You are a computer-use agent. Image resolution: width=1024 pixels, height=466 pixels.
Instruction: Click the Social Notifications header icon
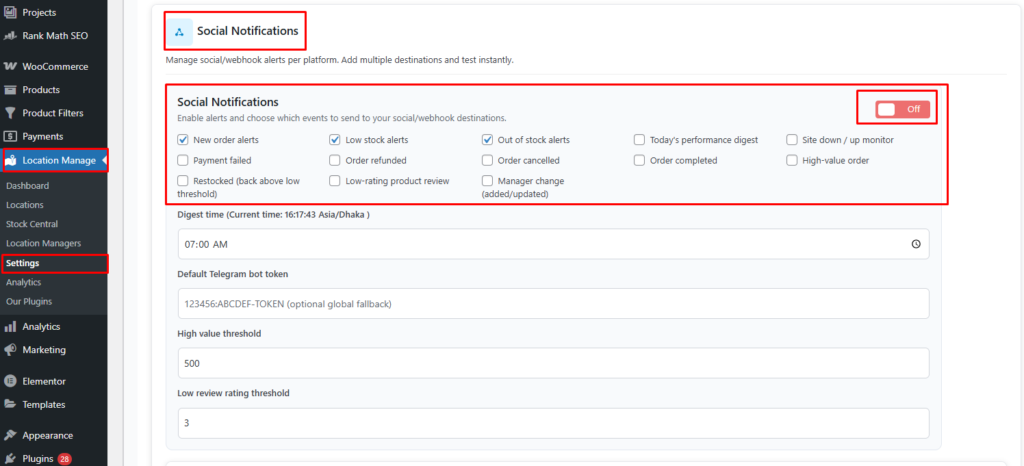(179, 32)
